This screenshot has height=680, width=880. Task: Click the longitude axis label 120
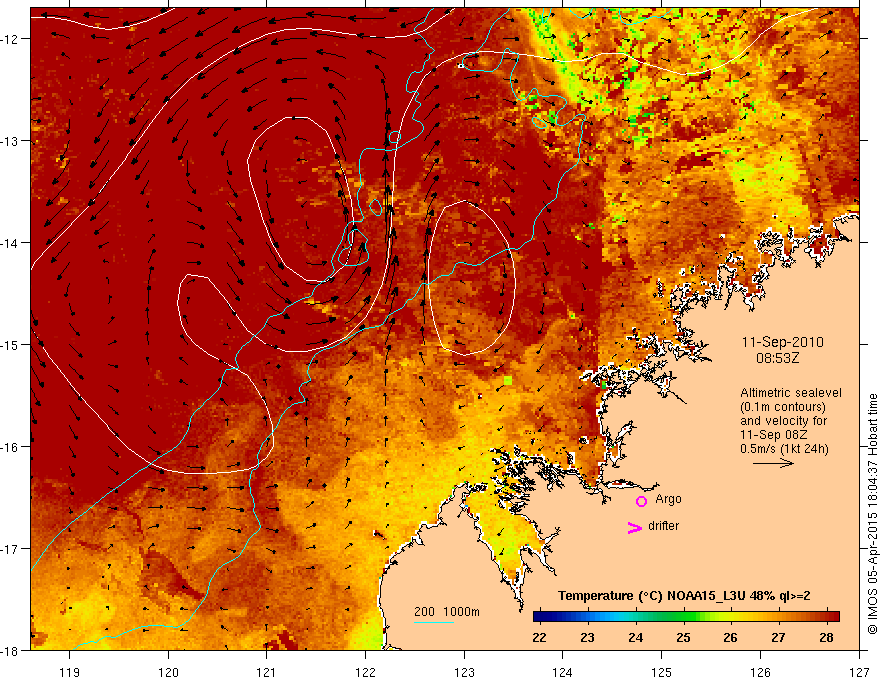tap(168, 672)
